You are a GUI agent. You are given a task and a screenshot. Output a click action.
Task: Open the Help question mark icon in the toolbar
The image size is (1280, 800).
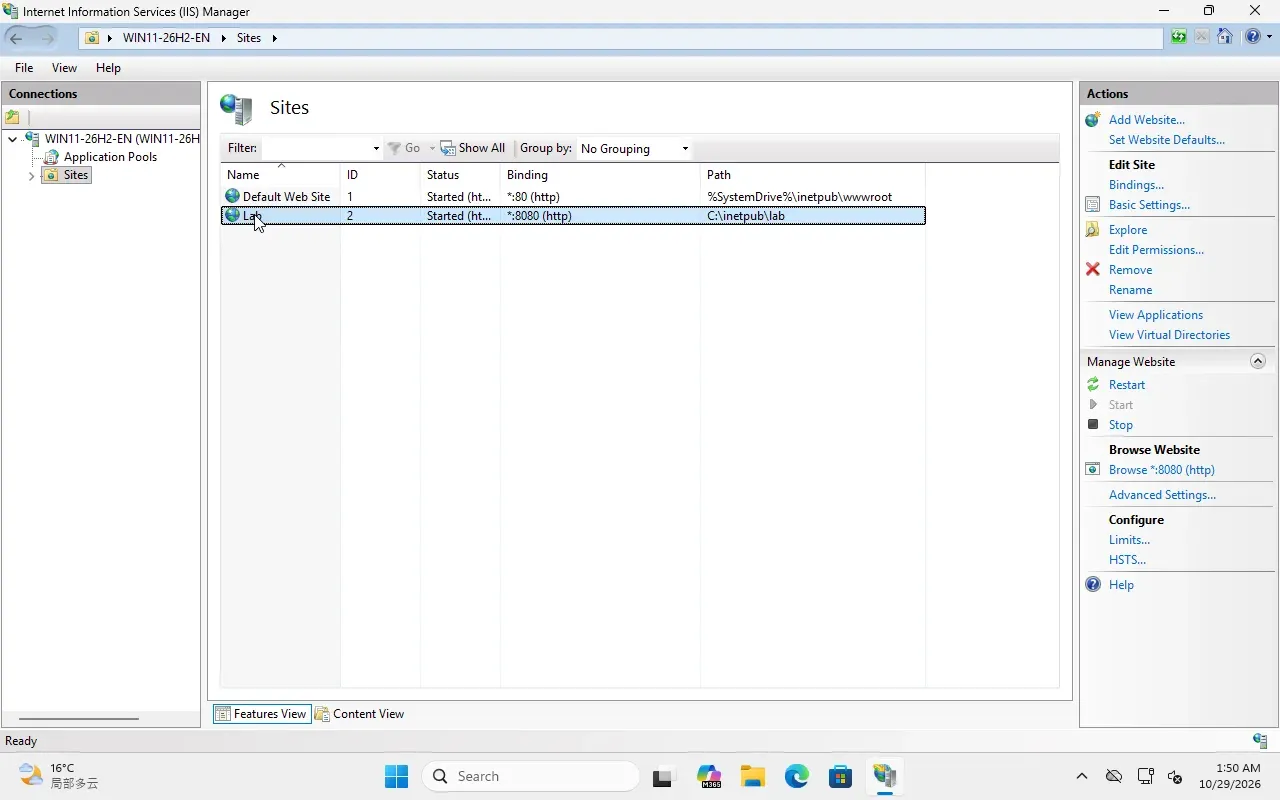1252,38
